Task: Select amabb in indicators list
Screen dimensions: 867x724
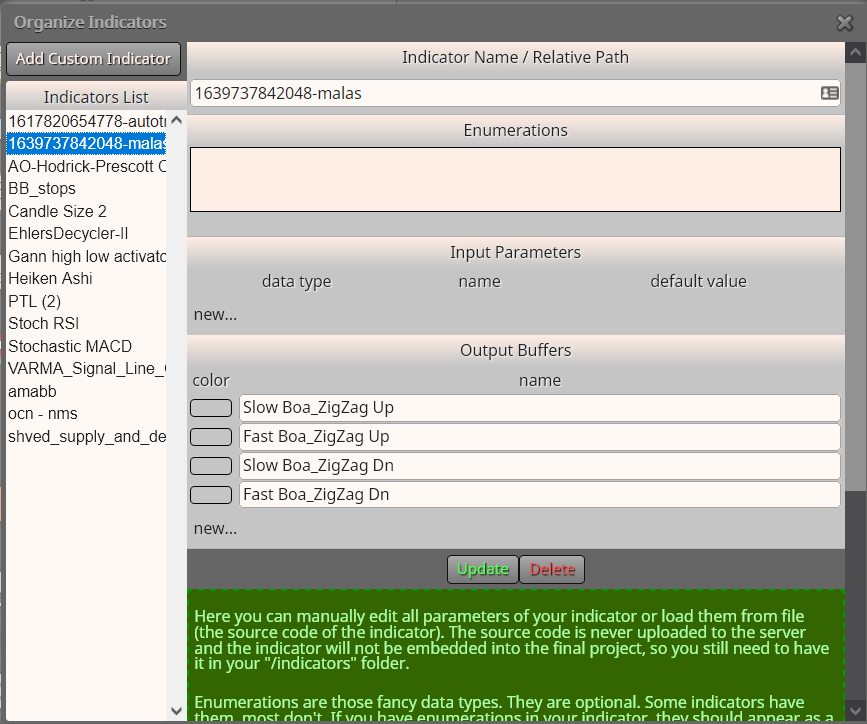Action: point(86,391)
